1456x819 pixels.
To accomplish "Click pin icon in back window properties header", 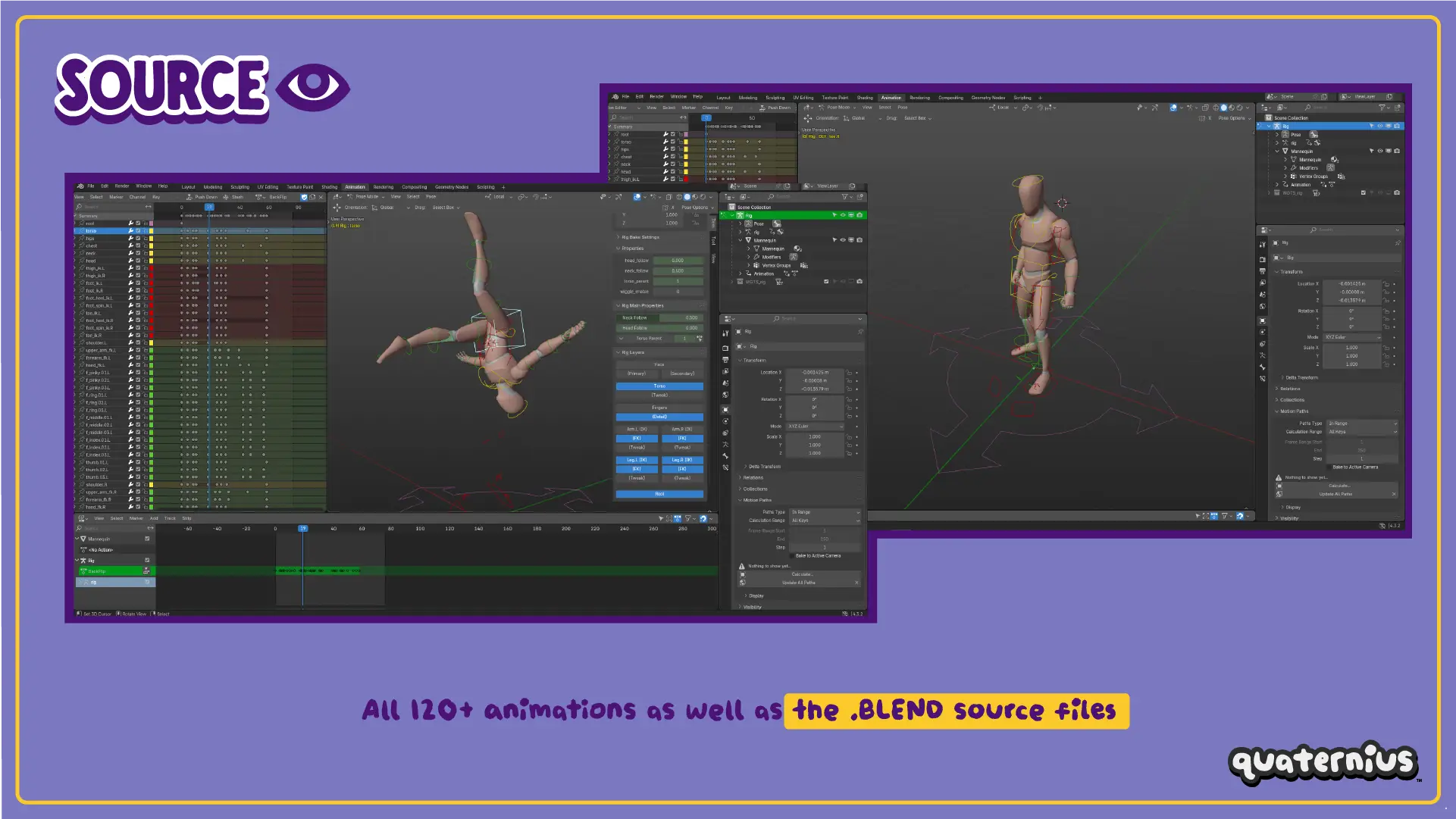I will coord(1397,243).
